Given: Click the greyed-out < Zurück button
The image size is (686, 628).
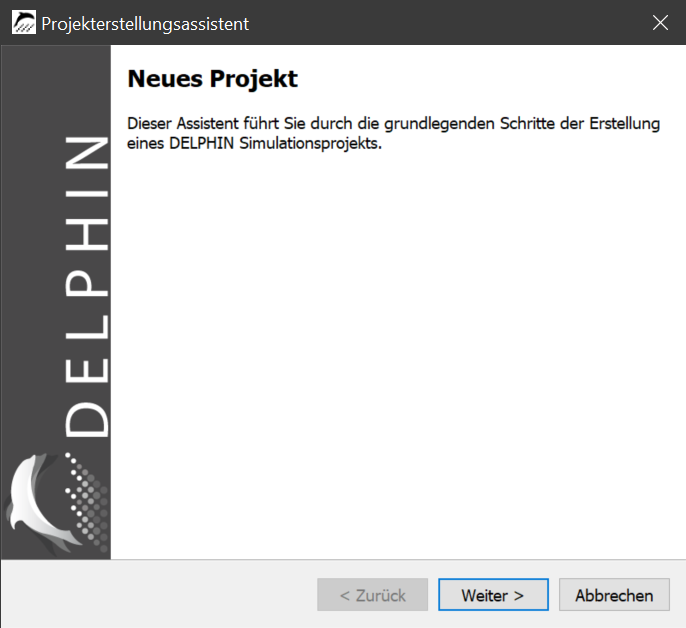Looking at the screenshot, I should tap(372, 594).
